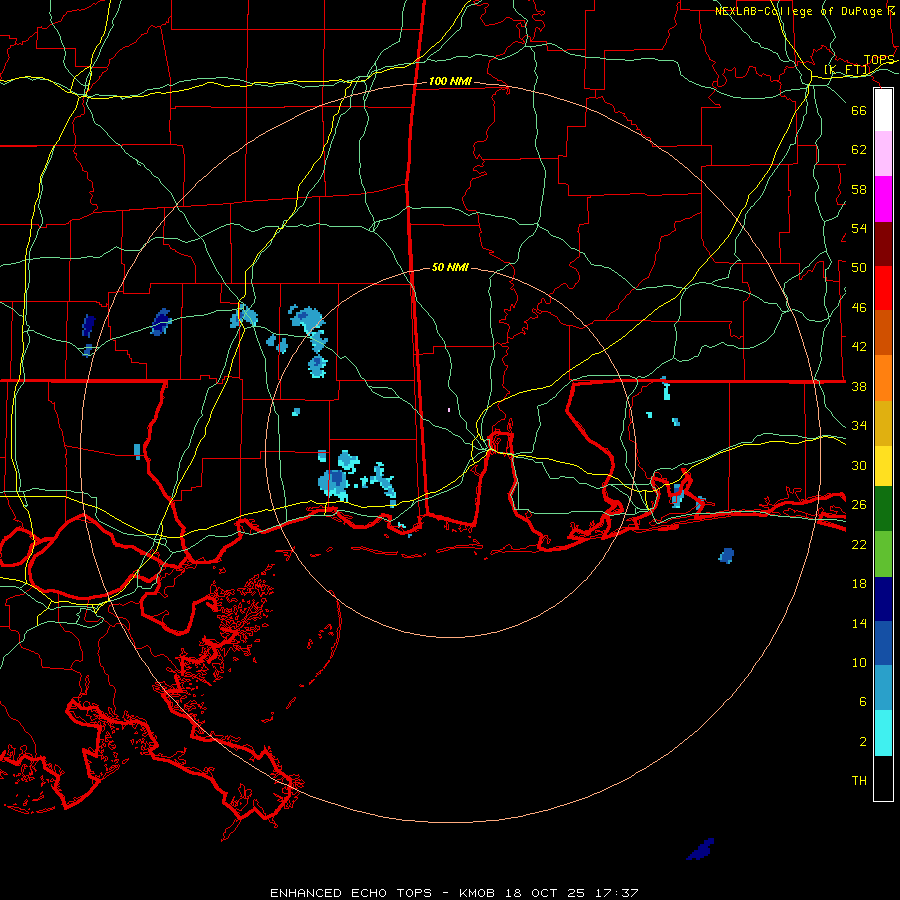Click the 'TOPS' legend title
900x900 pixels.
(x=879, y=60)
